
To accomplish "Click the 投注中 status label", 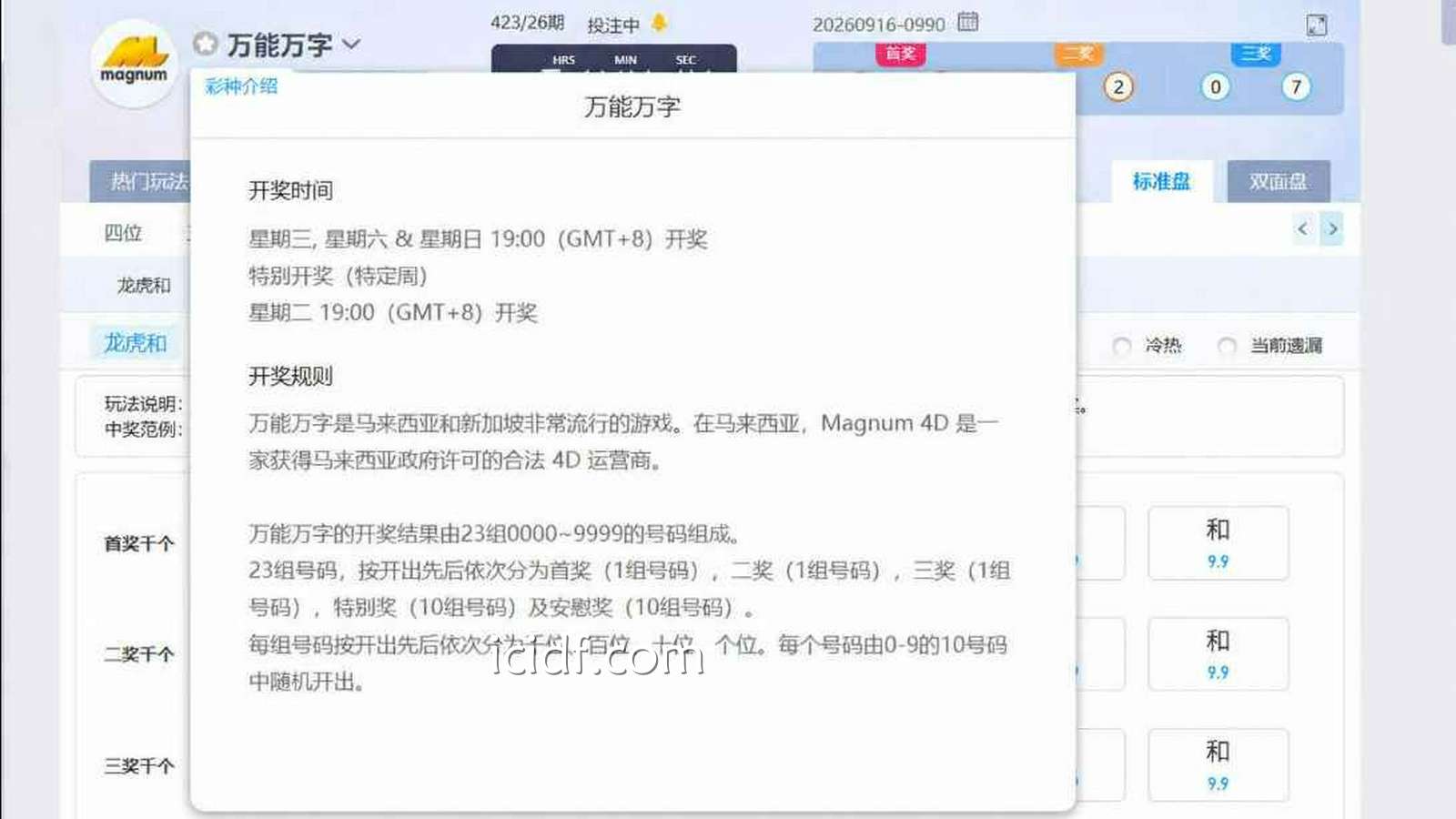I will click(613, 25).
